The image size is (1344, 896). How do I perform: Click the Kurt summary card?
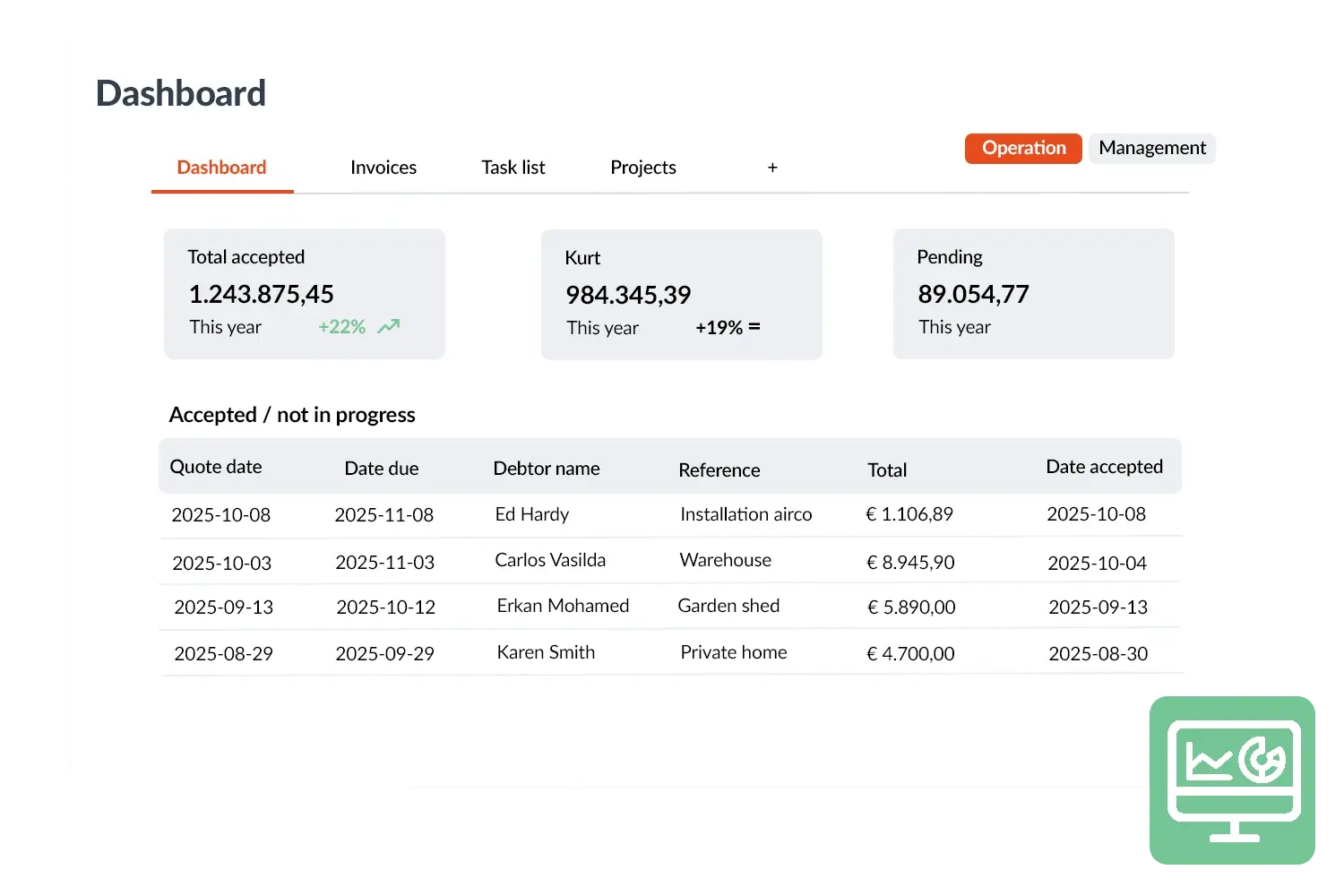pos(681,295)
